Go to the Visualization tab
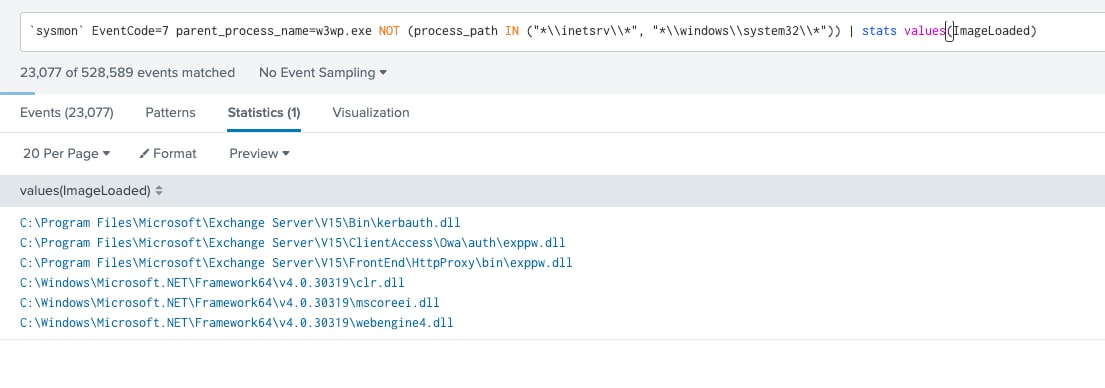Viewport: 1105px width, 388px height. click(x=371, y=113)
